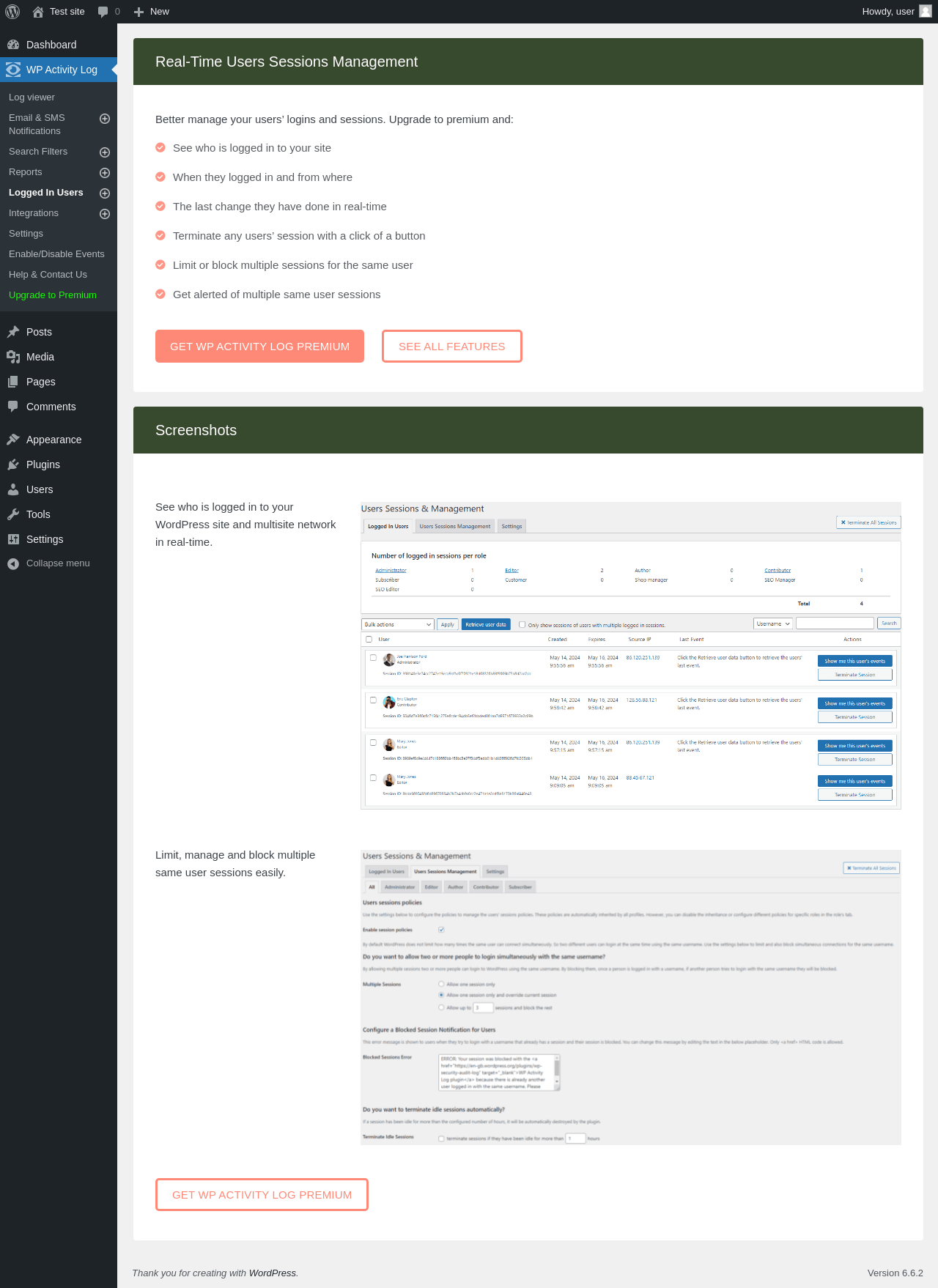Open Media library via its icon
Screen dimensions: 938x1288
[x=13, y=357]
